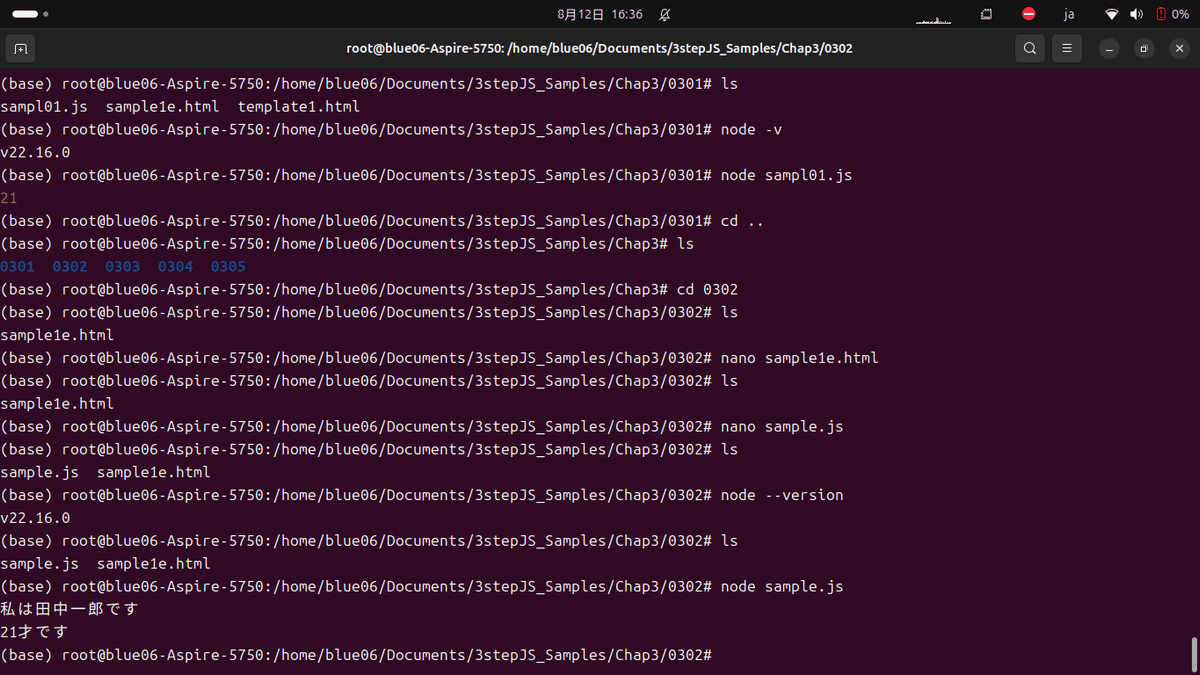The height and width of the screenshot is (675, 1200).
Task: Click the restore window button
Action: pyautogui.click(x=1143, y=48)
